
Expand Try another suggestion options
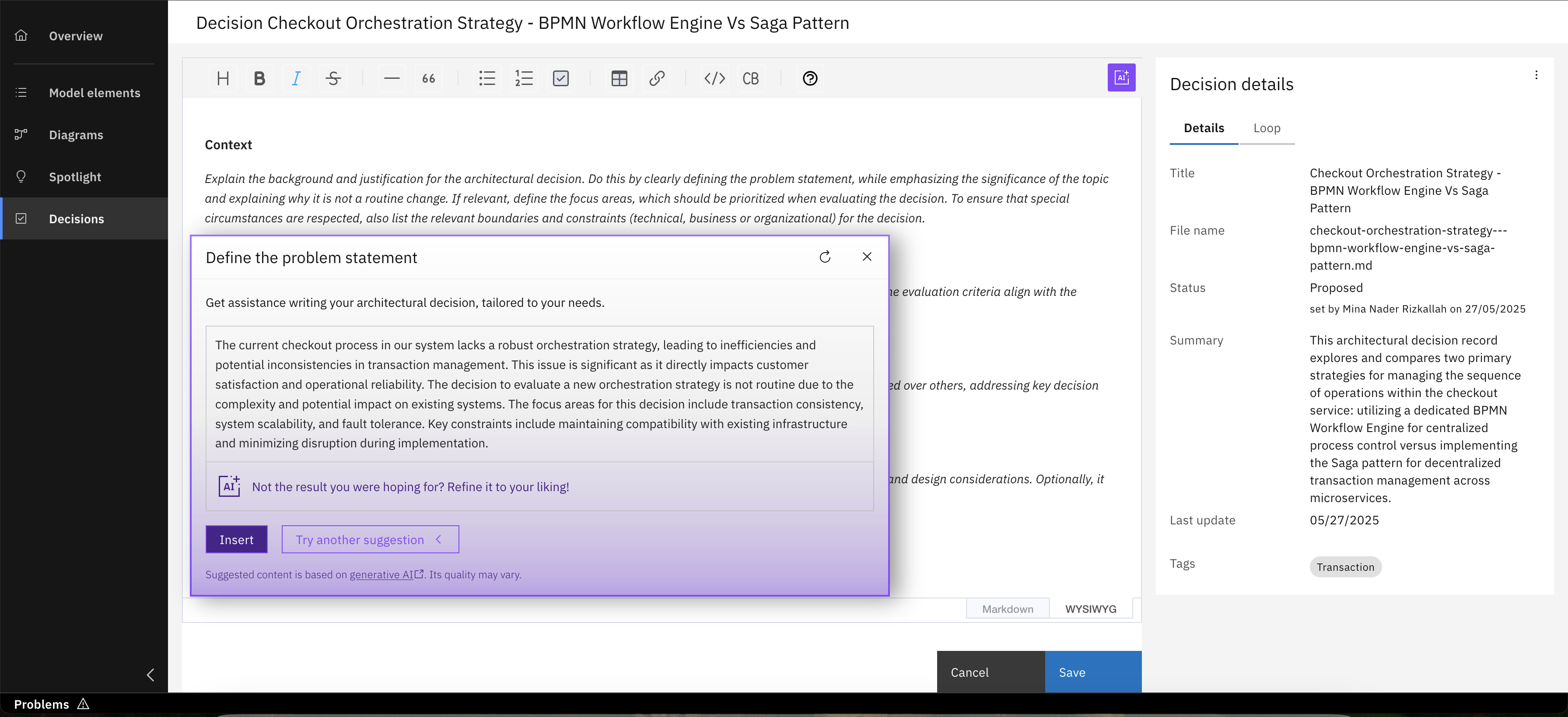[x=370, y=540]
